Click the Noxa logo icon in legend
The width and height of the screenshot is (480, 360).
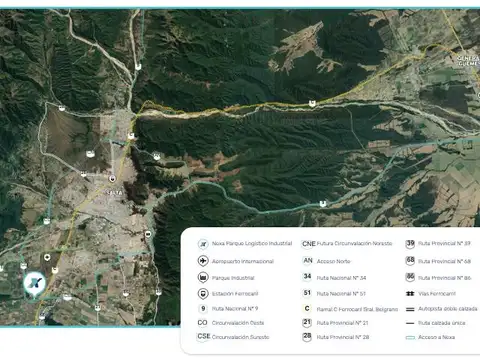(x=203, y=244)
